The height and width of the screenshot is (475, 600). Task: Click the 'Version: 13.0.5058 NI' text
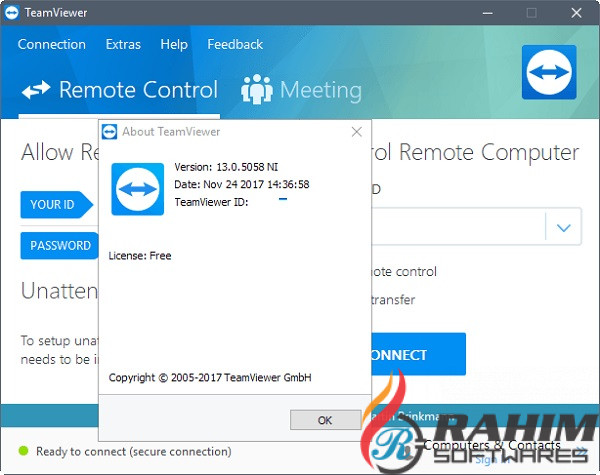(x=226, y=167)
